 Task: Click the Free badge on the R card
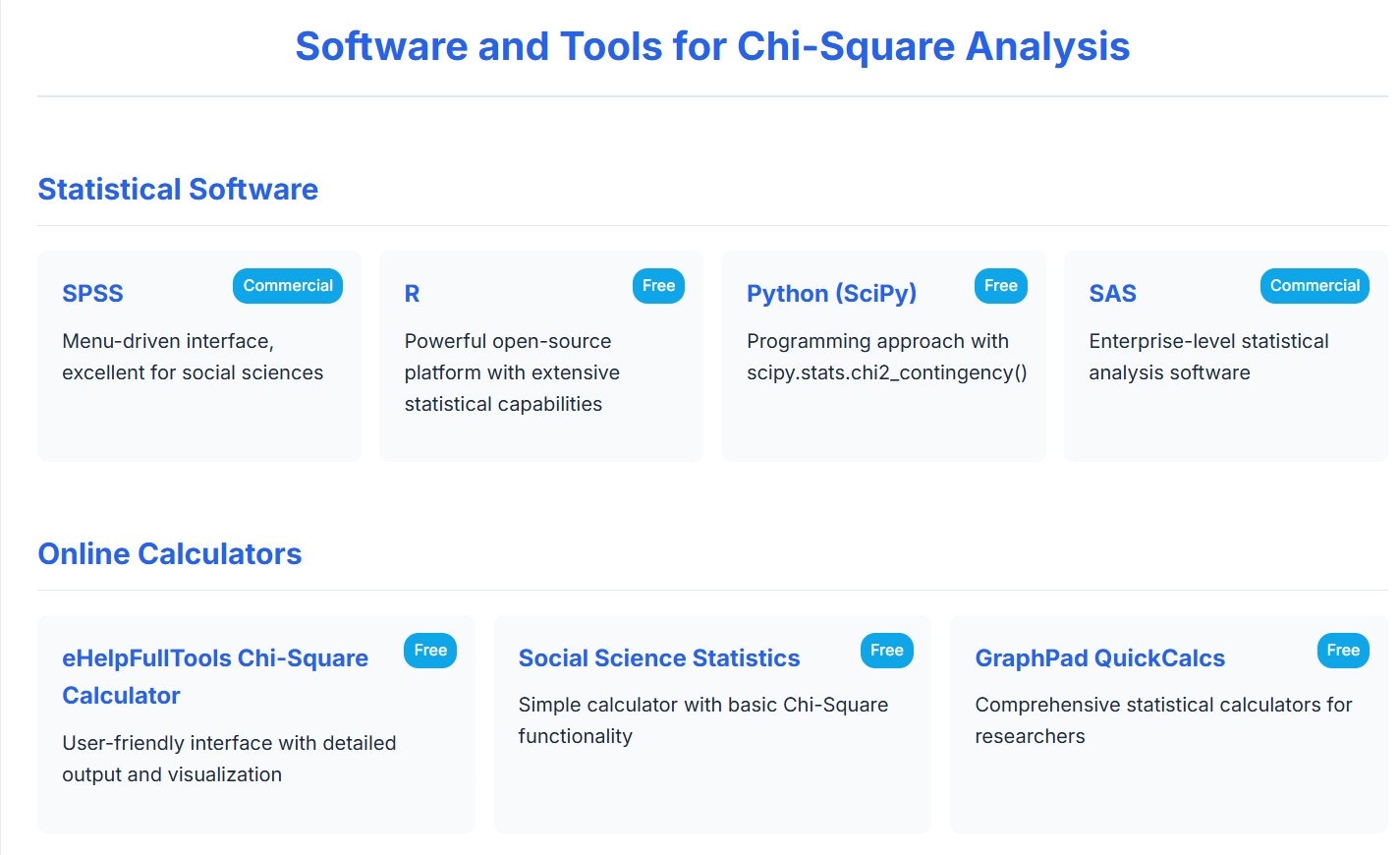click(658, 285)
